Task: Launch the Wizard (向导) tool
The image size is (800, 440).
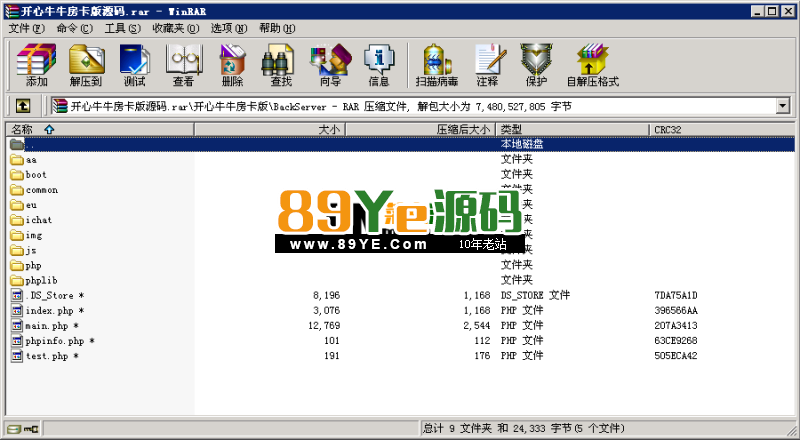Action: tap(330, 65)
